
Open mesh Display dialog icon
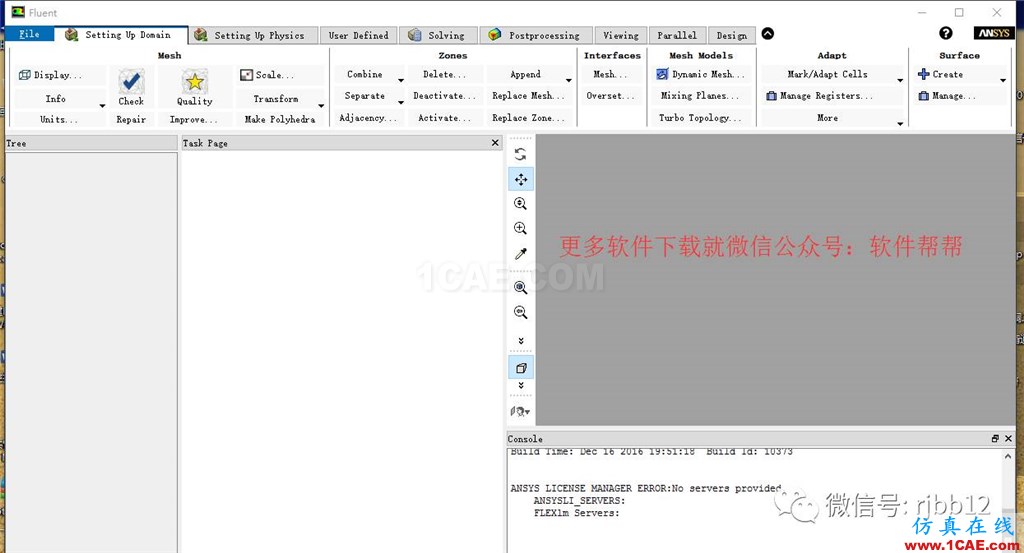click(25, 75)
